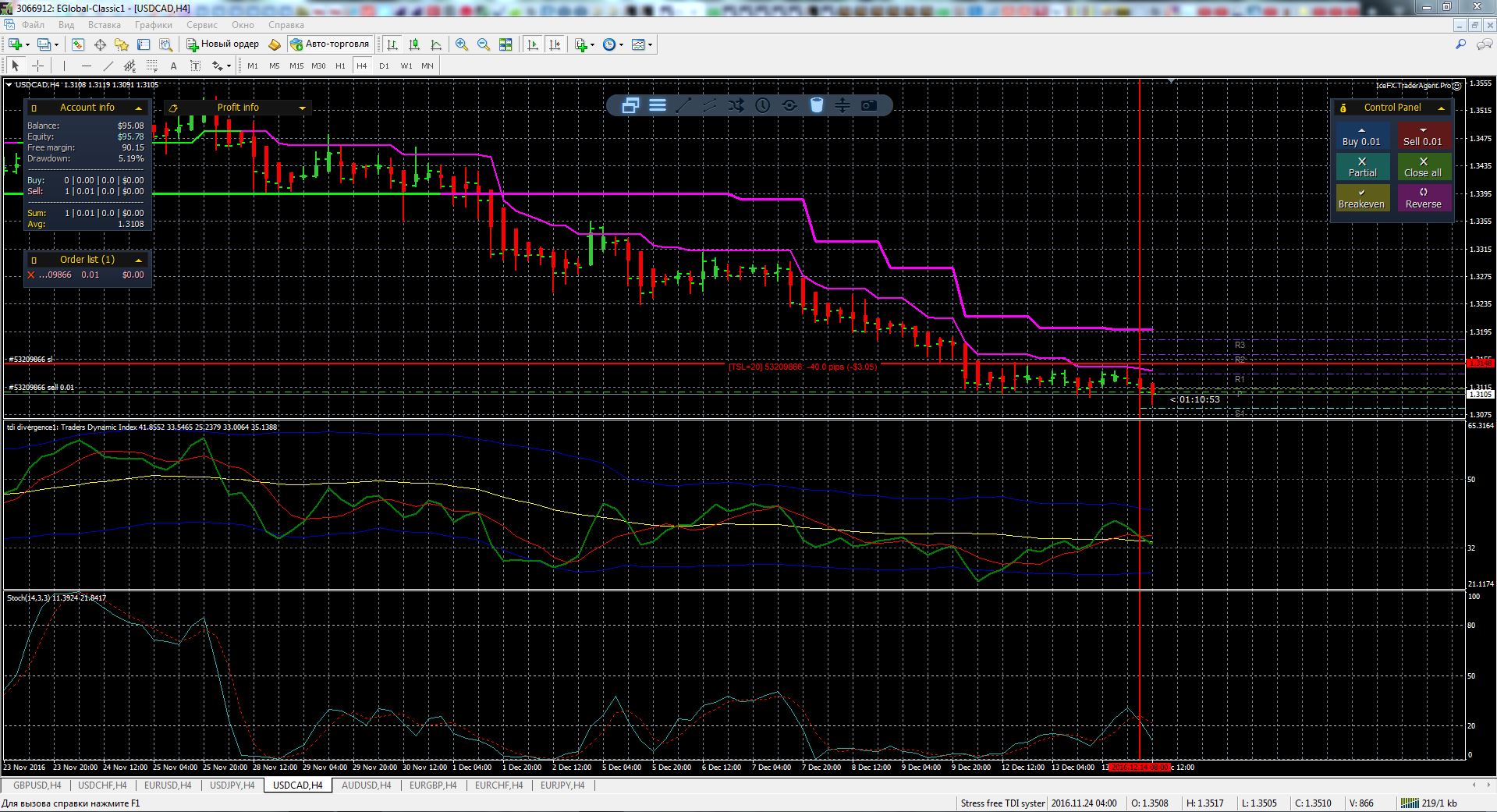Open the Графики menu
The image size is (1497, 812).
point(153,25)
